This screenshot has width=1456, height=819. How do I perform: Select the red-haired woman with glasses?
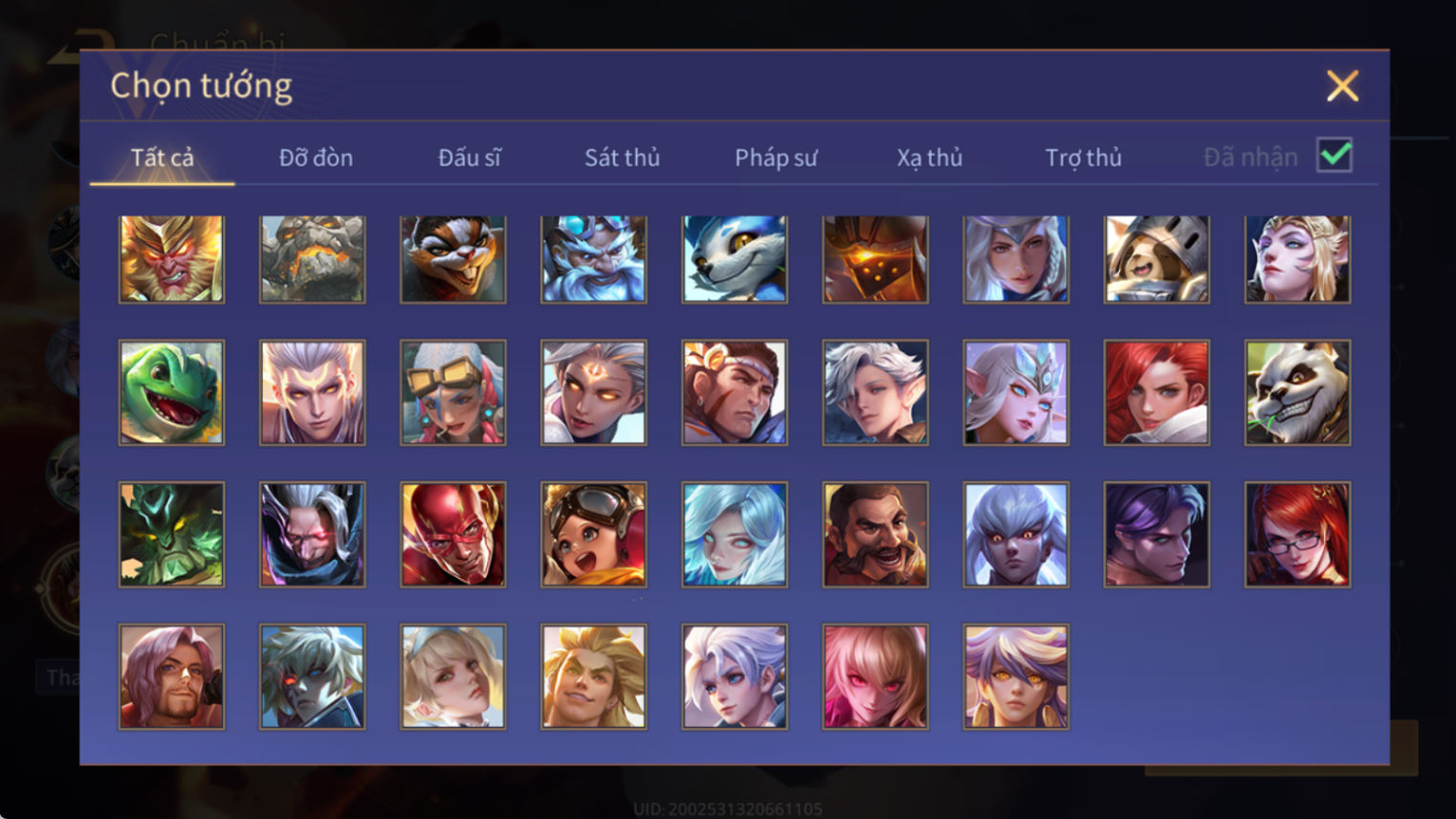click(x=1297, y=534)
